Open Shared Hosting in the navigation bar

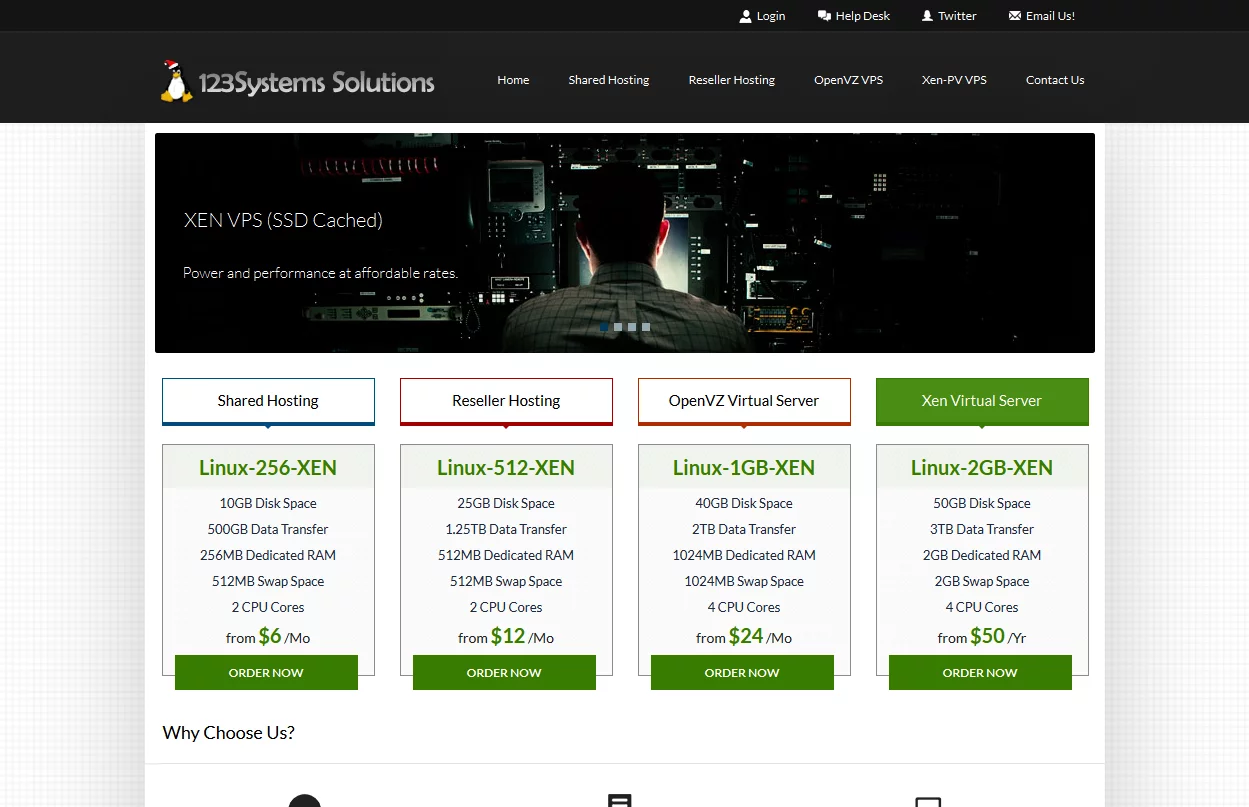point(609,80)
